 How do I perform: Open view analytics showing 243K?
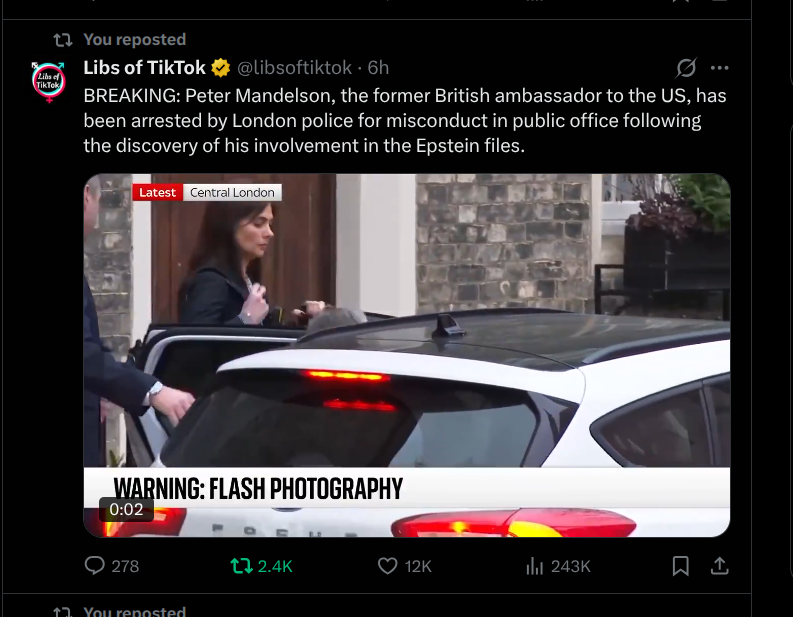(534, 566)
